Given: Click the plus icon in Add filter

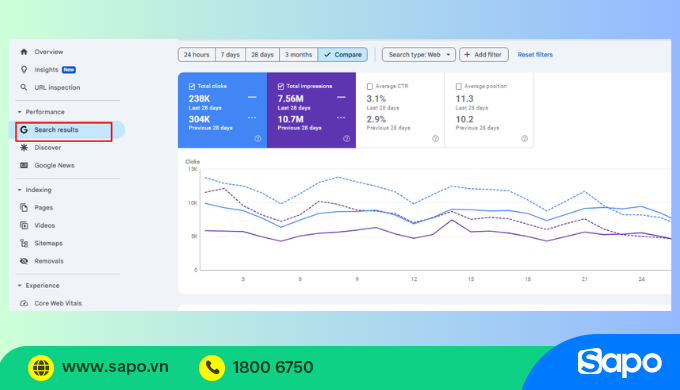Looking at the screenshot, I should pyautogui.click(x=467, y=55).
